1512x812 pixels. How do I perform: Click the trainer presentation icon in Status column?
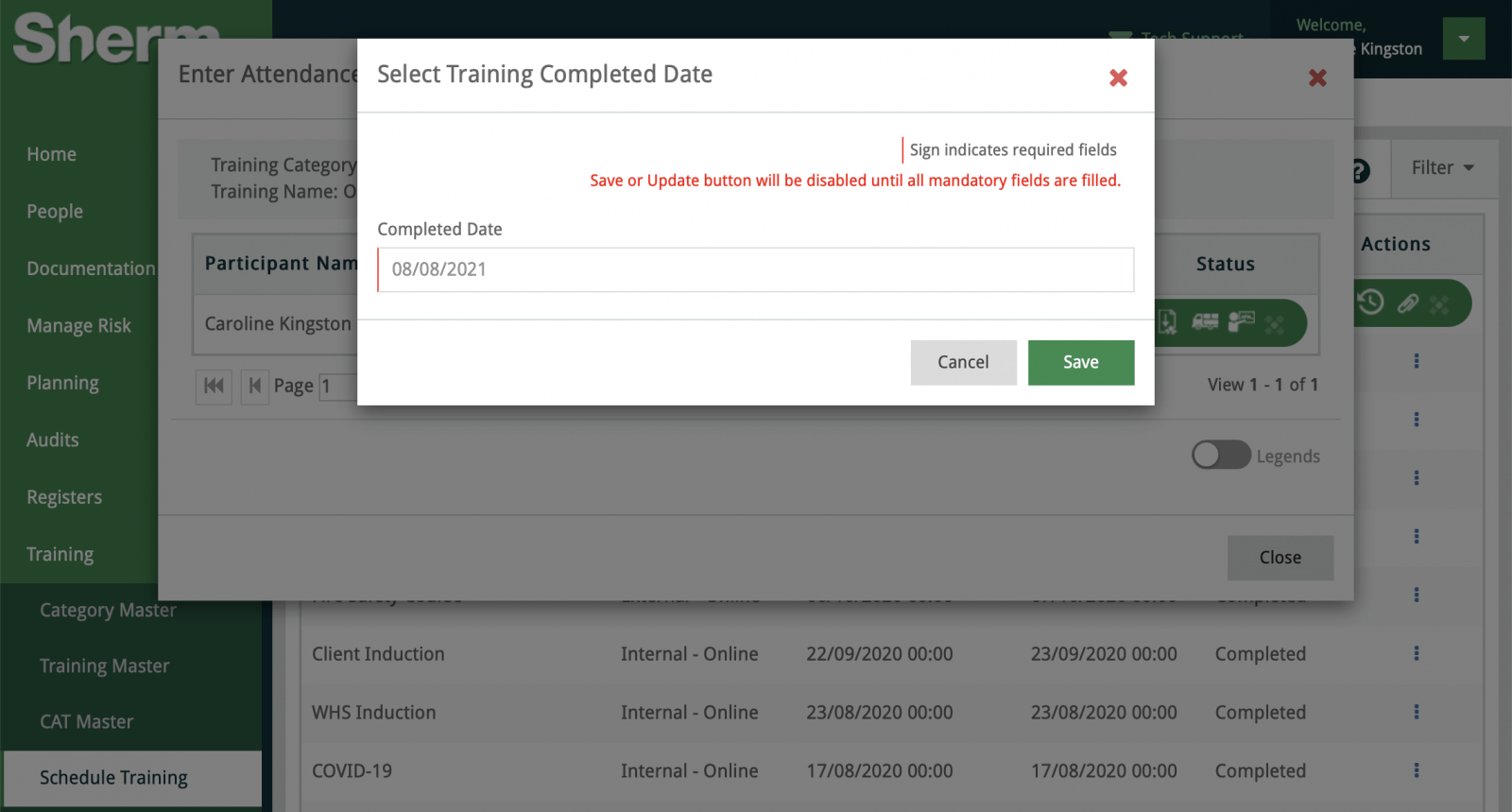(x=1241, y=322)
